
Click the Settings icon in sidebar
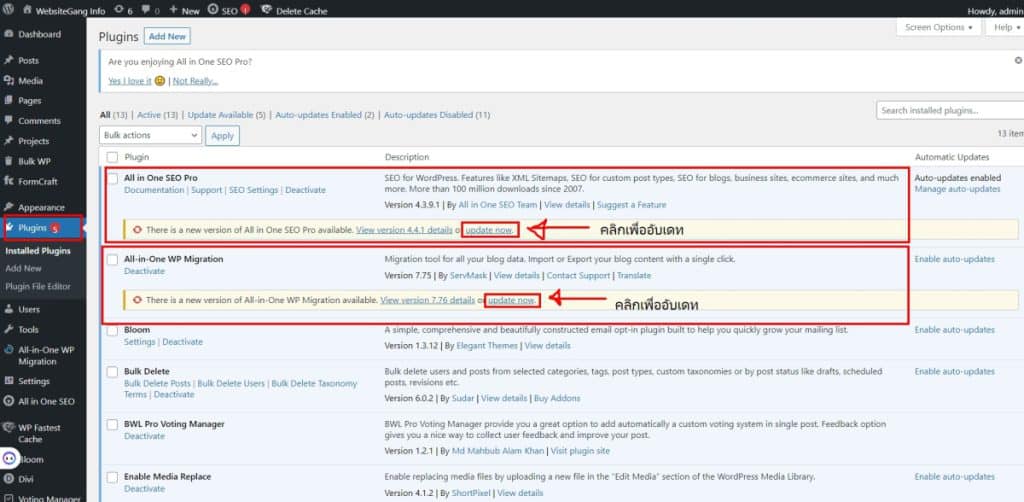(x=8, y=381)
